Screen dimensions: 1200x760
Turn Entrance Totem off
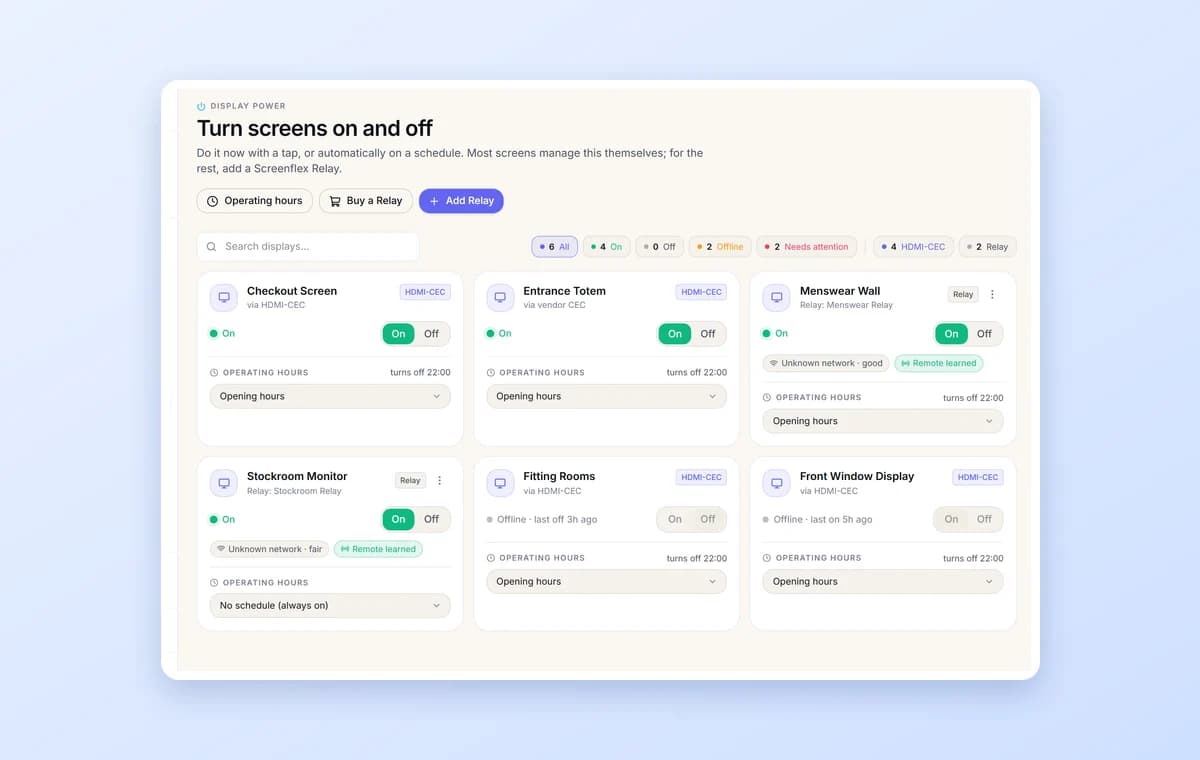pos(708,334)
